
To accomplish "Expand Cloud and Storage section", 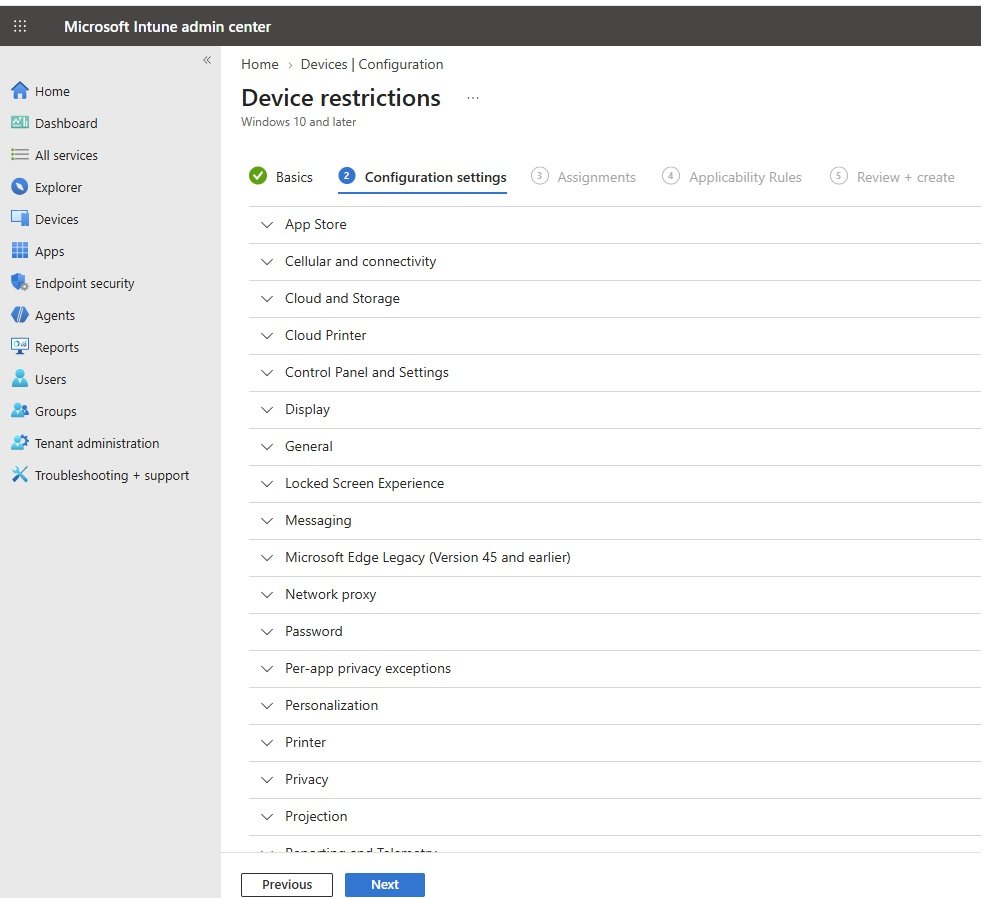I will coord(614,298).
